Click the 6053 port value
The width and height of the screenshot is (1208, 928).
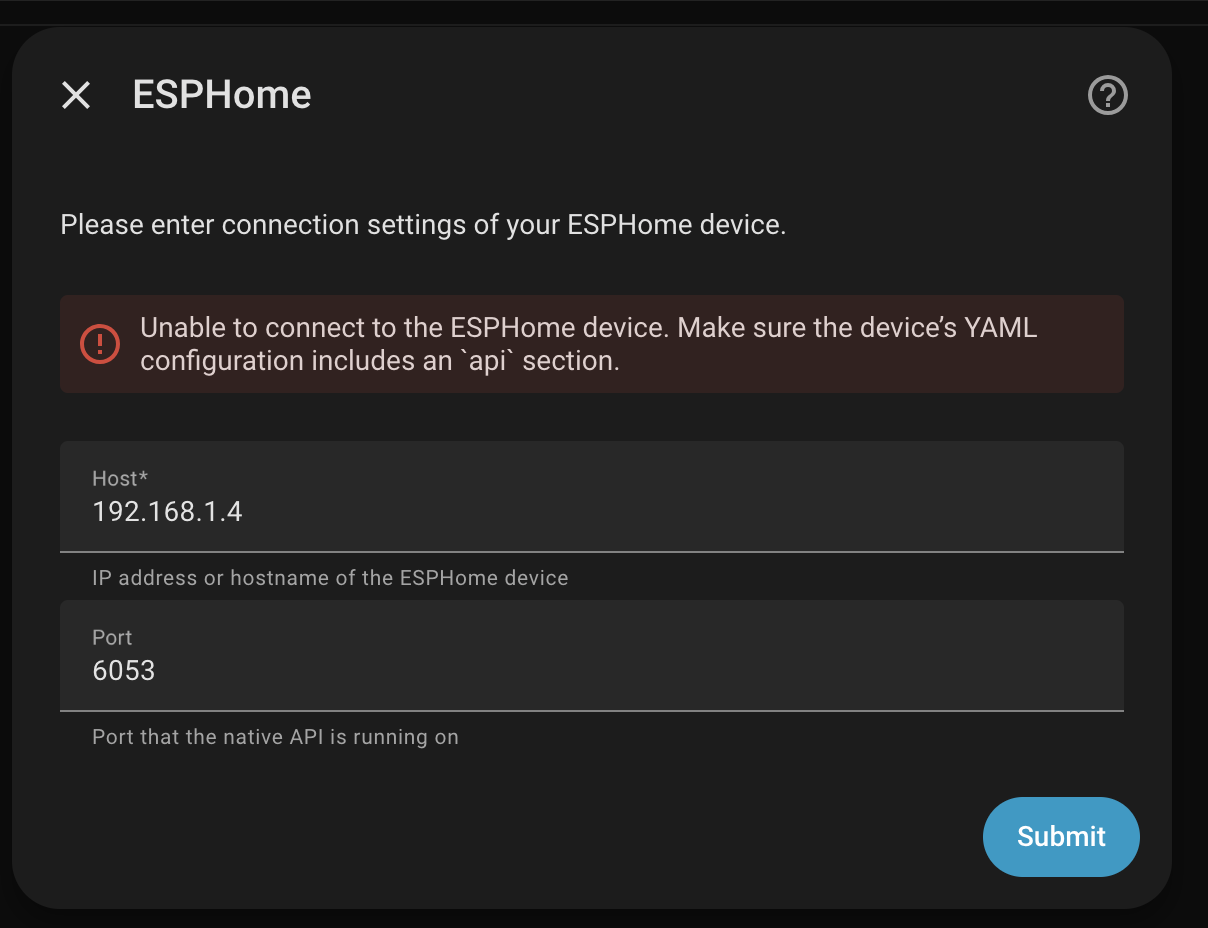pos(124,670)
